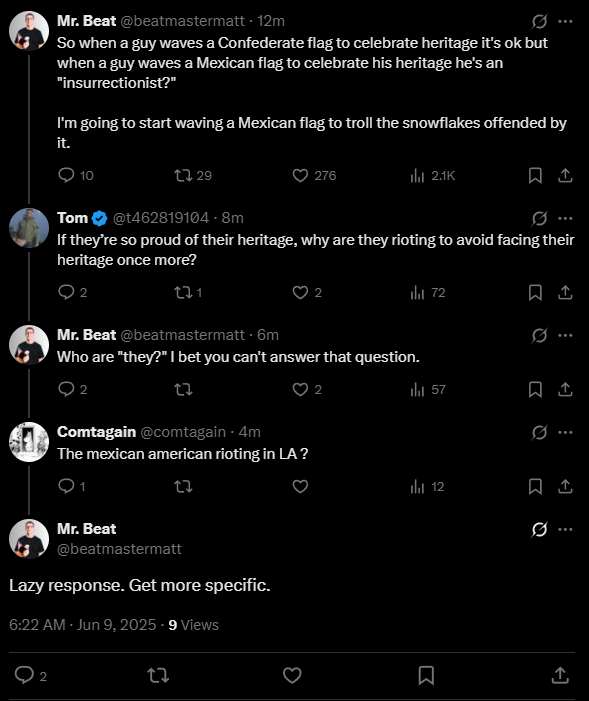Image resolution: width=589 pixels, height=701 pixels.
Task: Open @t462819104 profile handle
Action: pyautogui.click(x=161, y=218)
